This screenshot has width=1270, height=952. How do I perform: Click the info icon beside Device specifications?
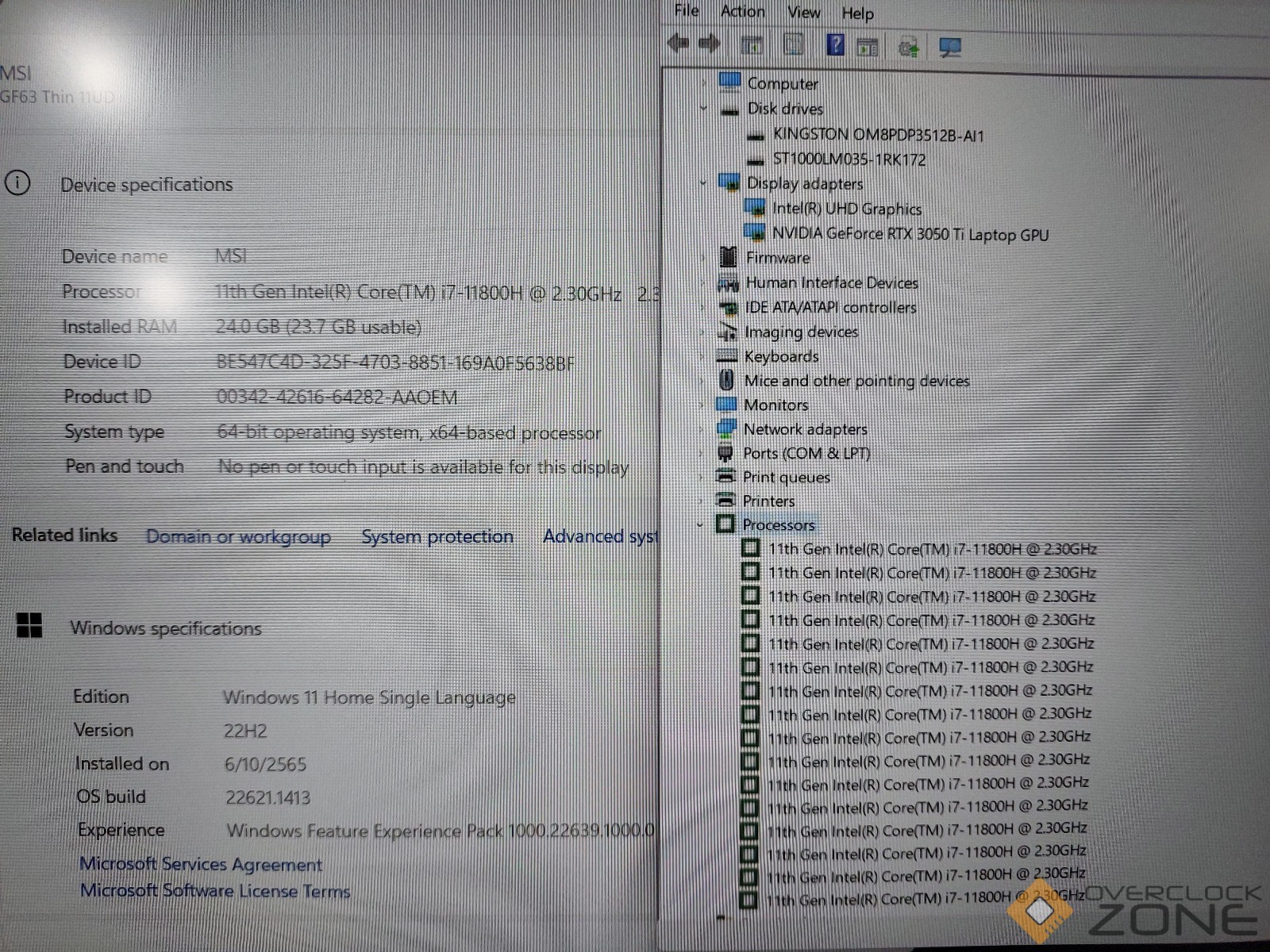click(17, 182)
